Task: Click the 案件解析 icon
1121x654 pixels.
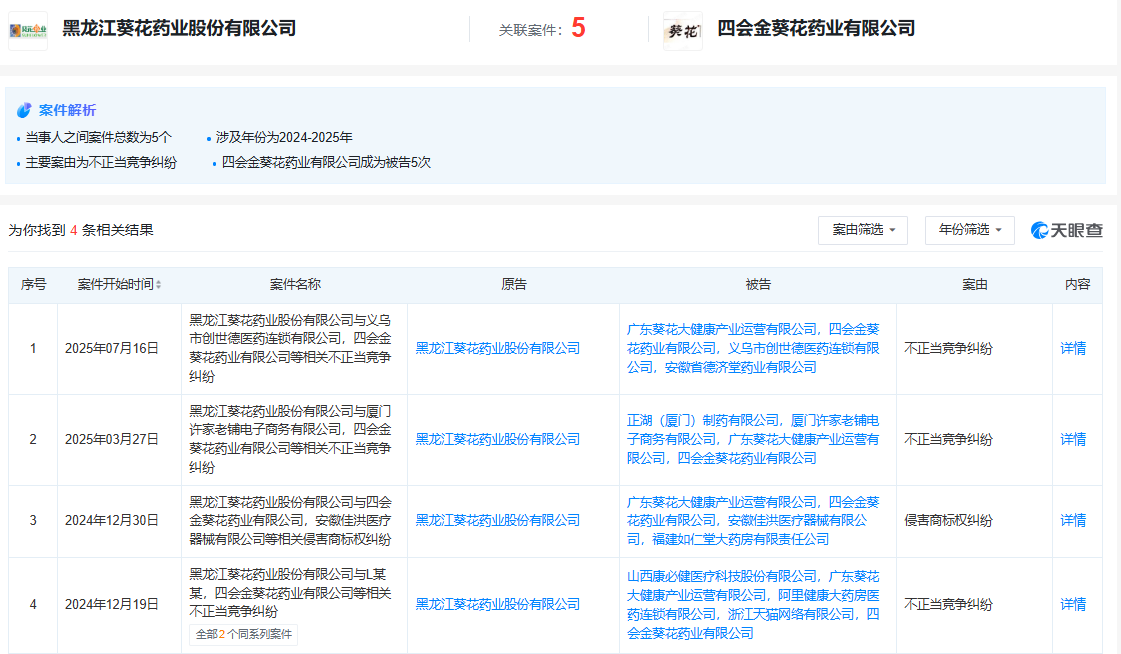Action: [24, 110]
